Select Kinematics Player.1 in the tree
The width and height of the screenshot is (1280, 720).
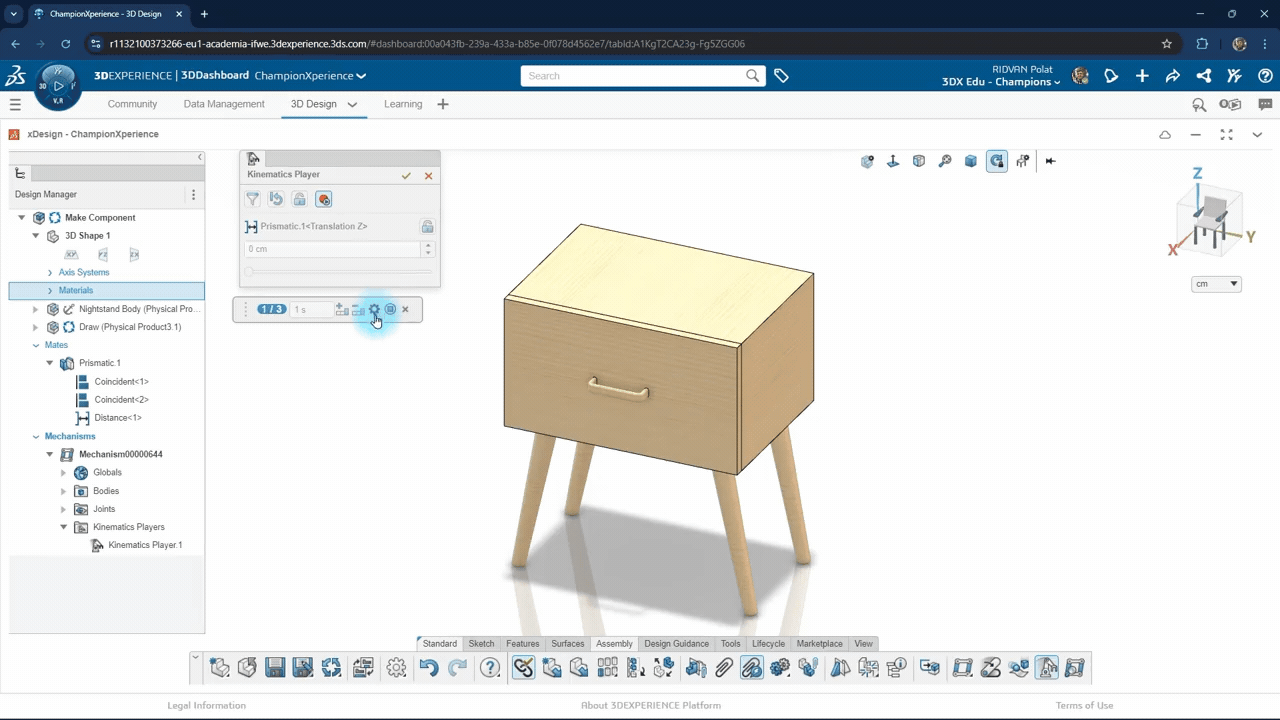(x=145, y=545)
